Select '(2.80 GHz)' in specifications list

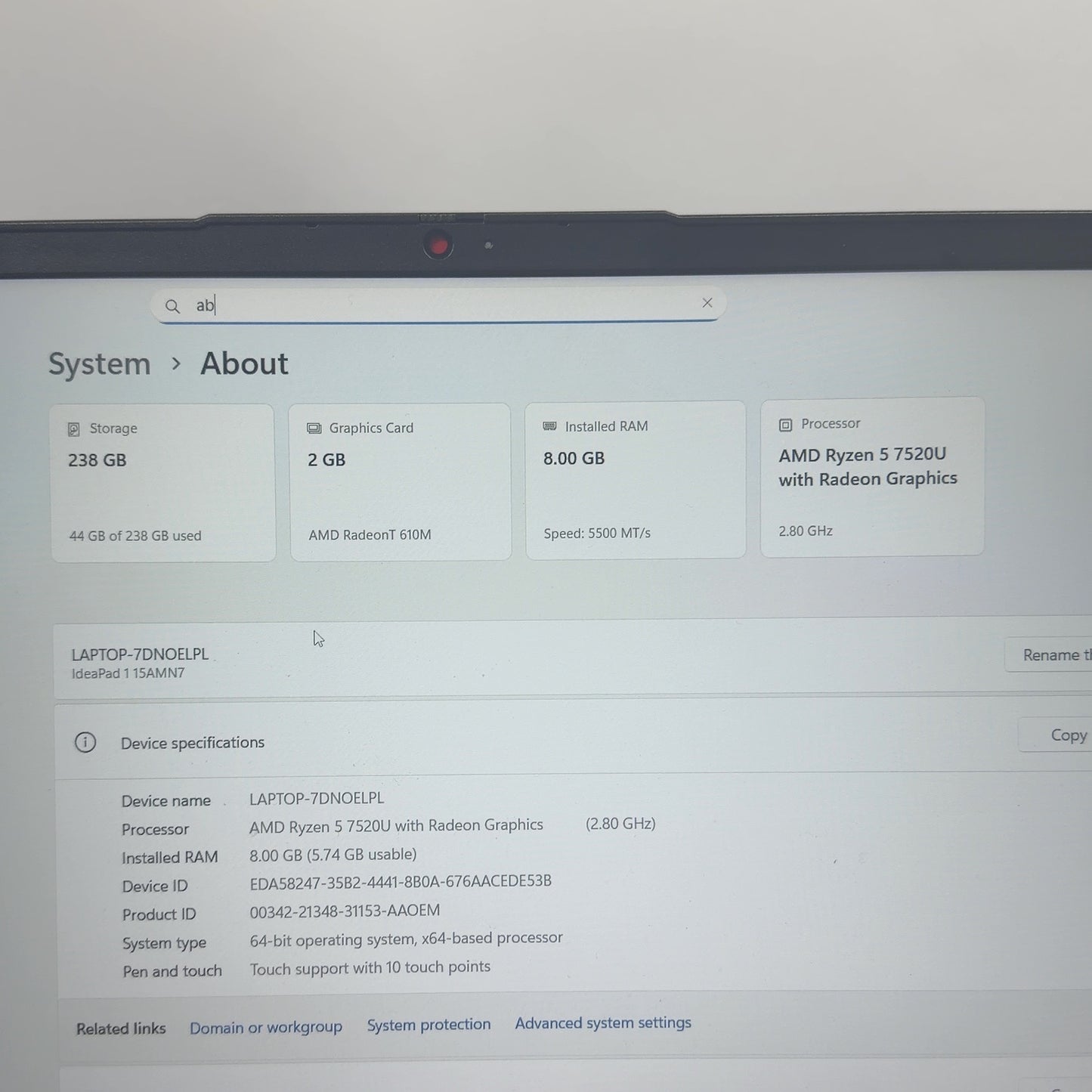(620, 824)
